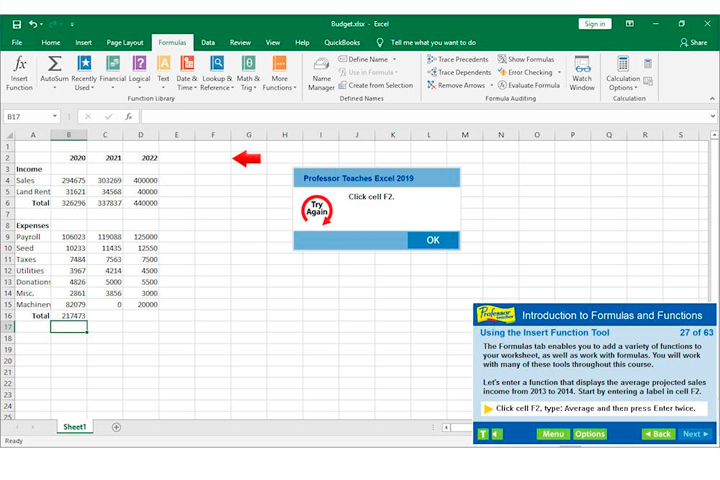Click the Select All corner triangle
Screen dimensions: 720x480
pos(8,135)
